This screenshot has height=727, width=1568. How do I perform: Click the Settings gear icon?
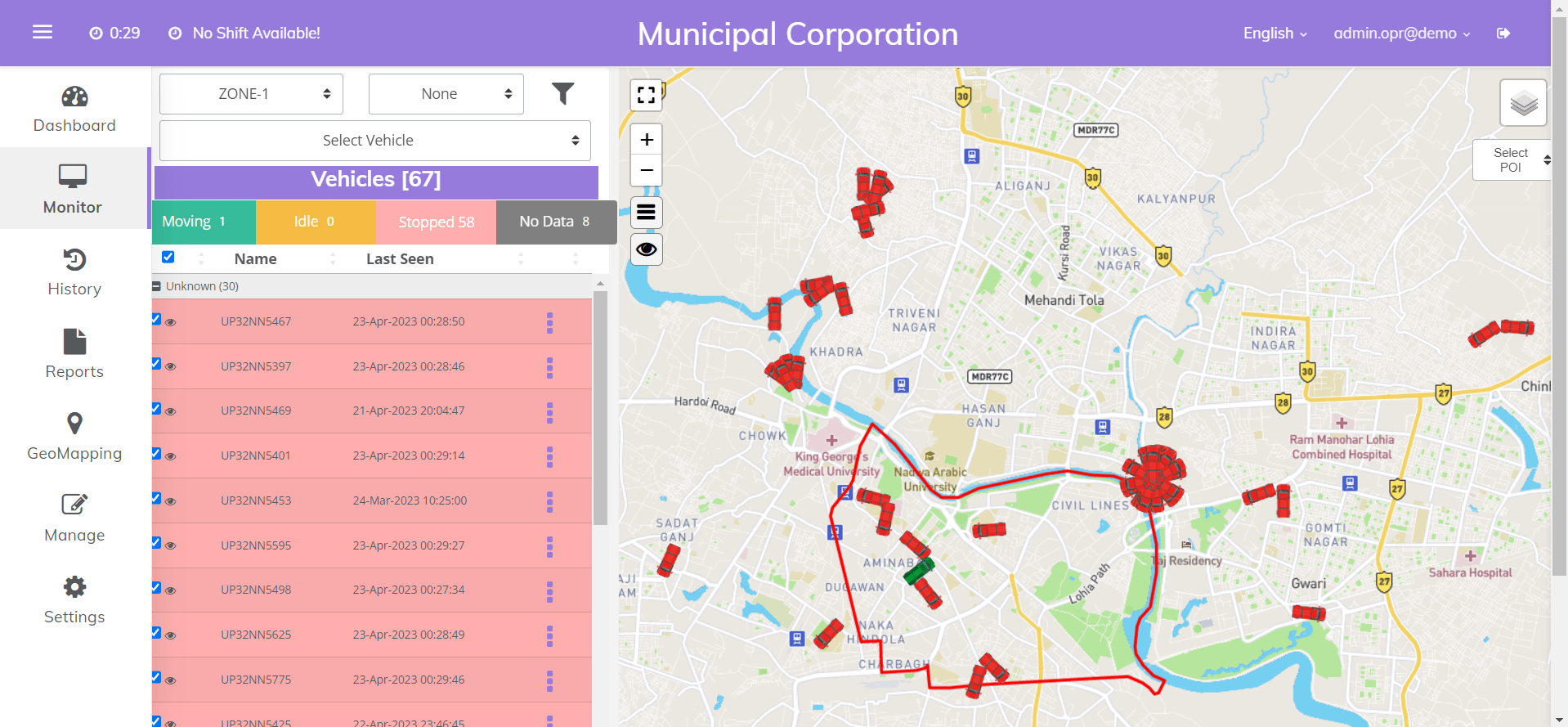click(74, 586)
